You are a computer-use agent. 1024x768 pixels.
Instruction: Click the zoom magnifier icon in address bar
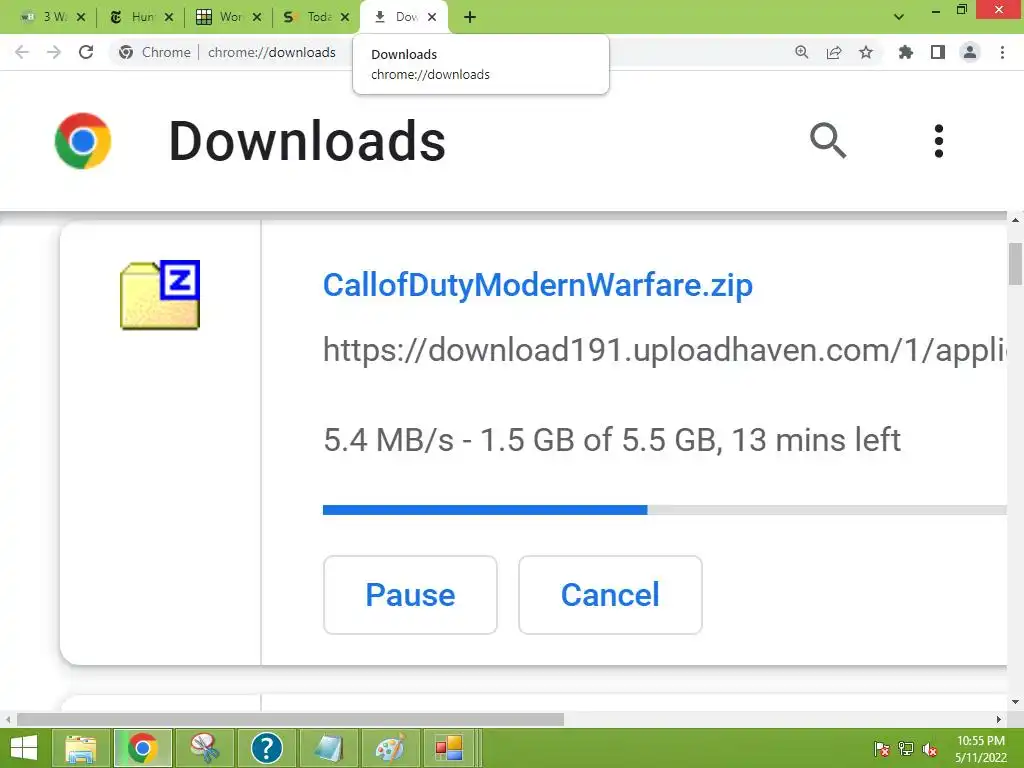point(801,52)
